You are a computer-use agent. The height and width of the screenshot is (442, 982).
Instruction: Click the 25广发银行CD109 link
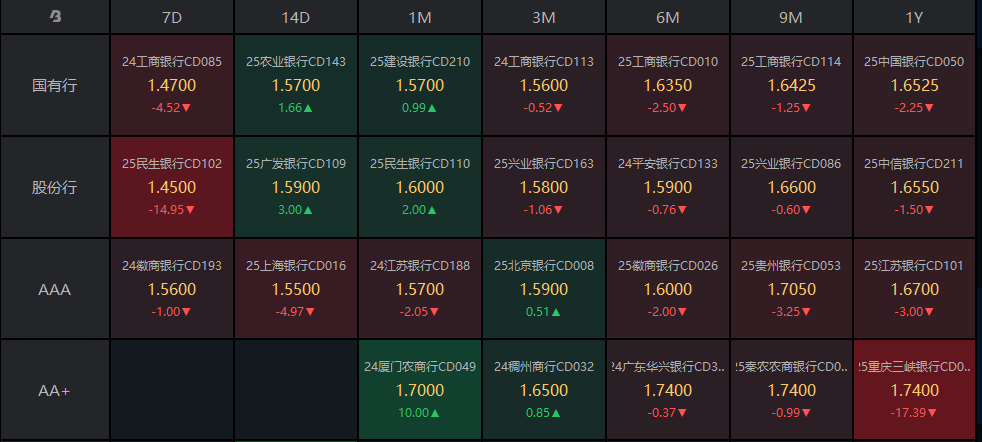pos(296,164)
